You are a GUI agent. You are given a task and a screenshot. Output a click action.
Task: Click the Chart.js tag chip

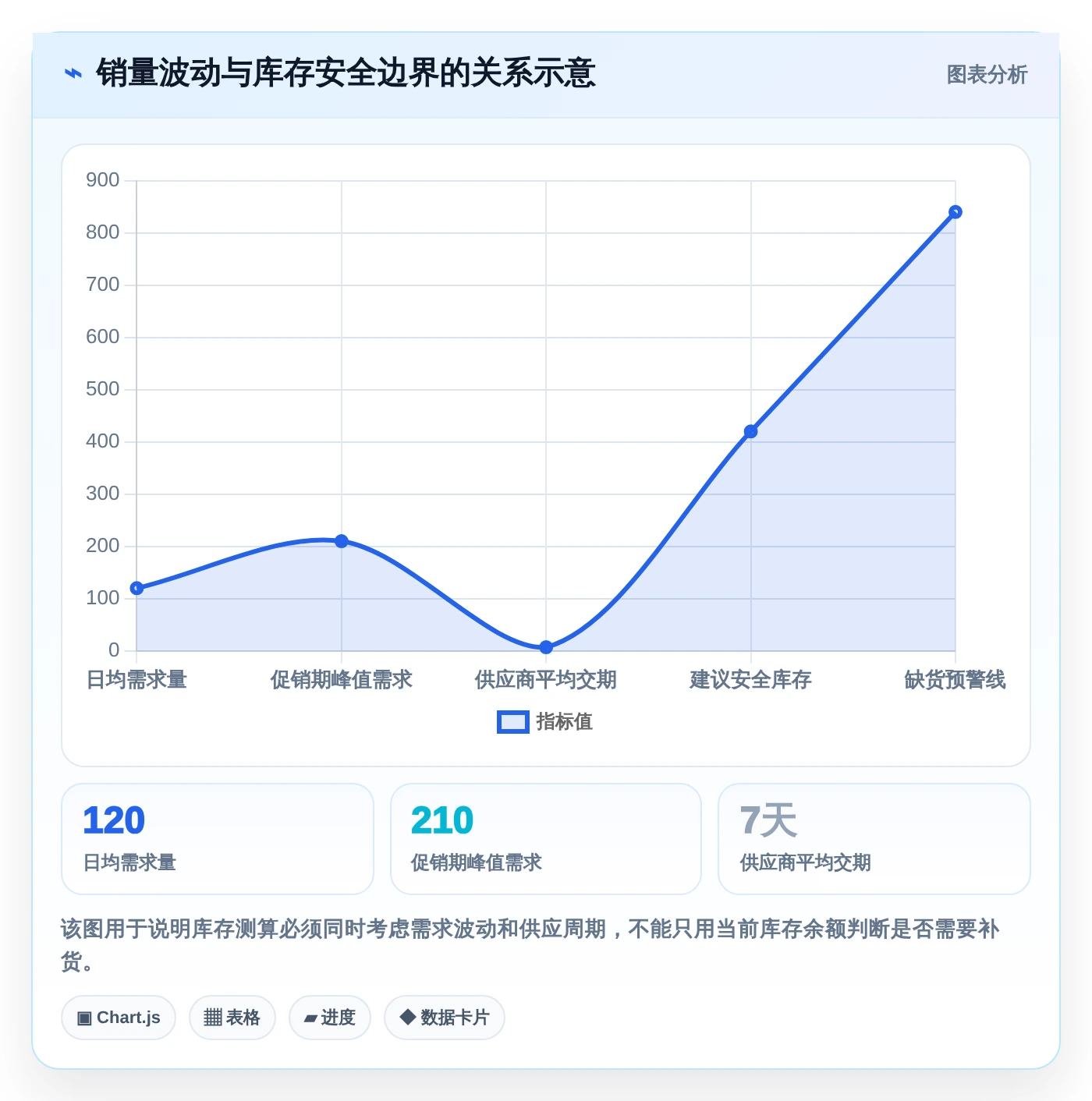[119, 1018]
